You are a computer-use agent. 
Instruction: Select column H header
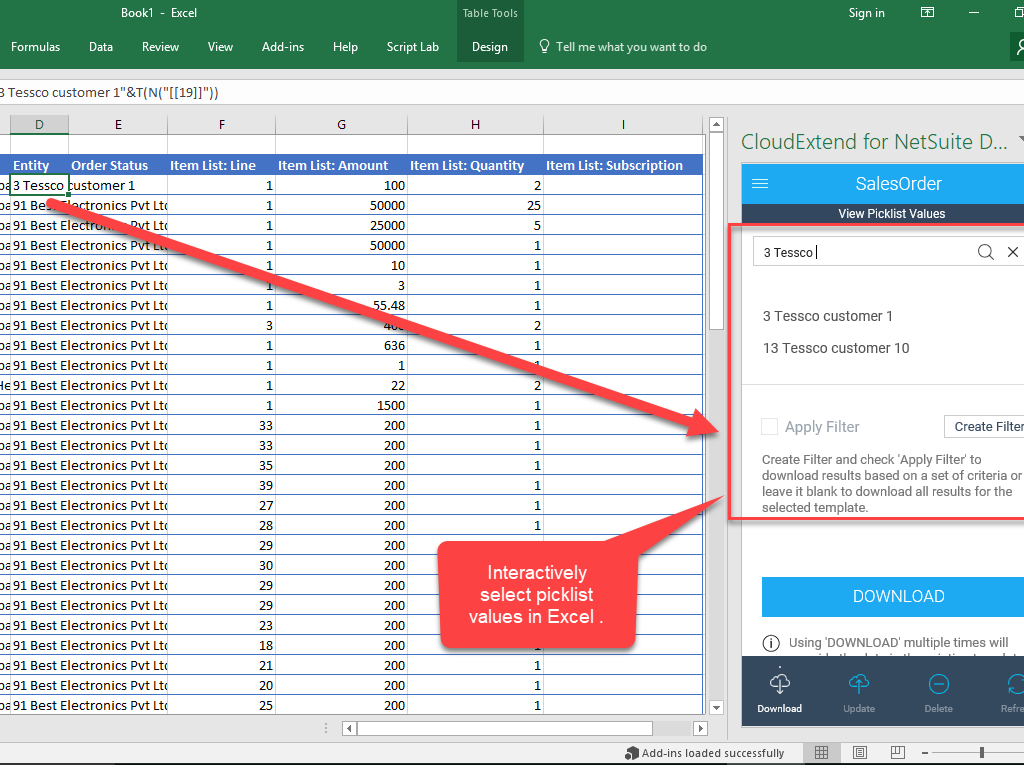tap(475, 124)
